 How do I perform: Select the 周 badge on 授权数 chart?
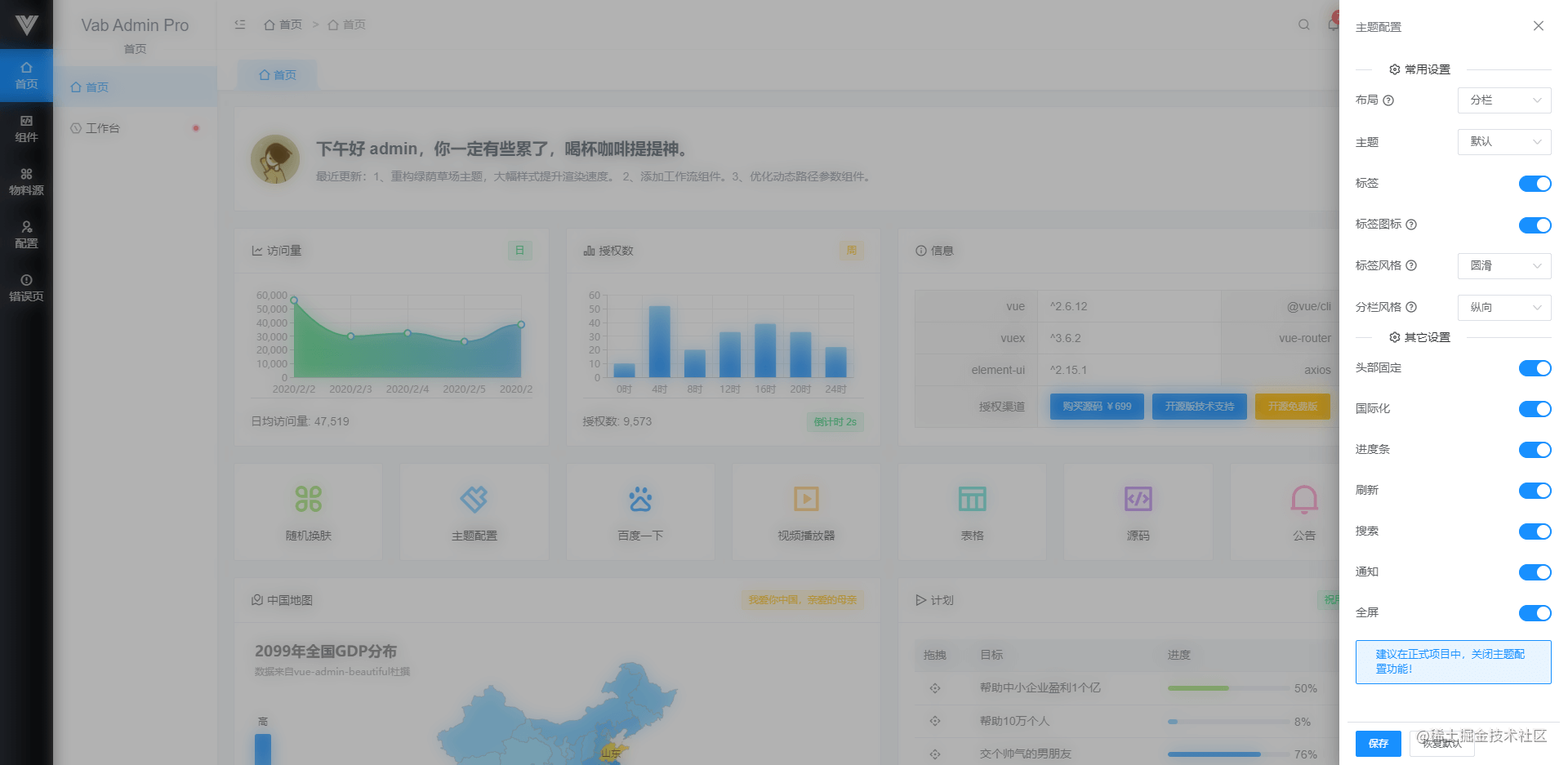tap(851, 251)
